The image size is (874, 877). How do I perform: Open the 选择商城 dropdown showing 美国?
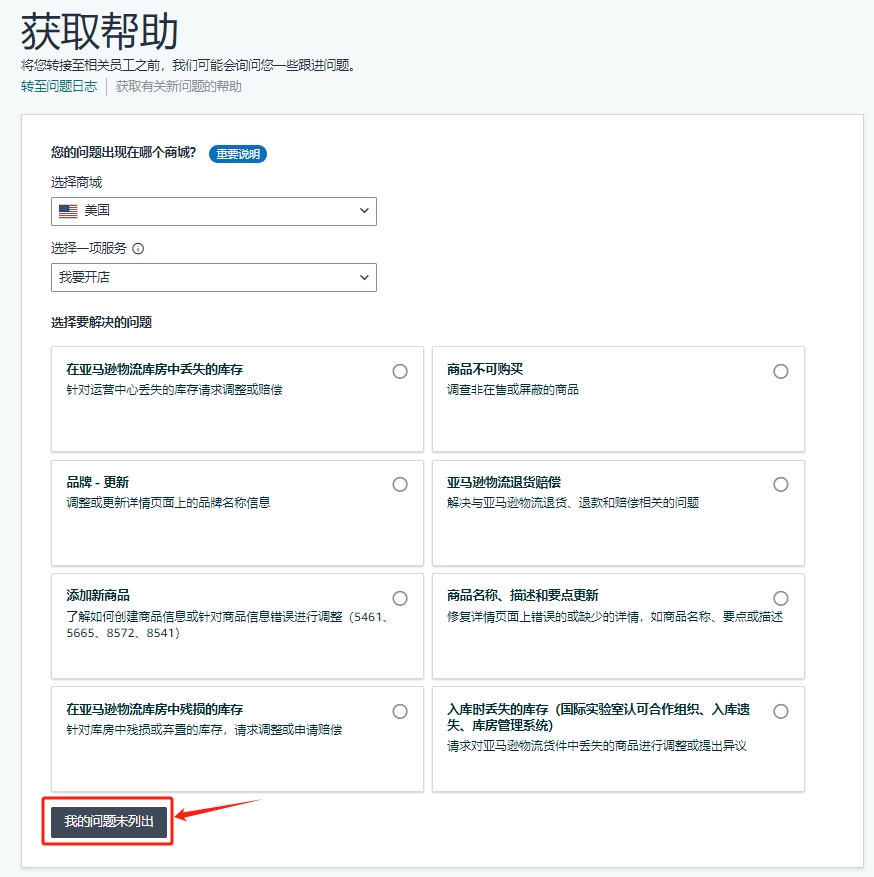coord(214,211)
